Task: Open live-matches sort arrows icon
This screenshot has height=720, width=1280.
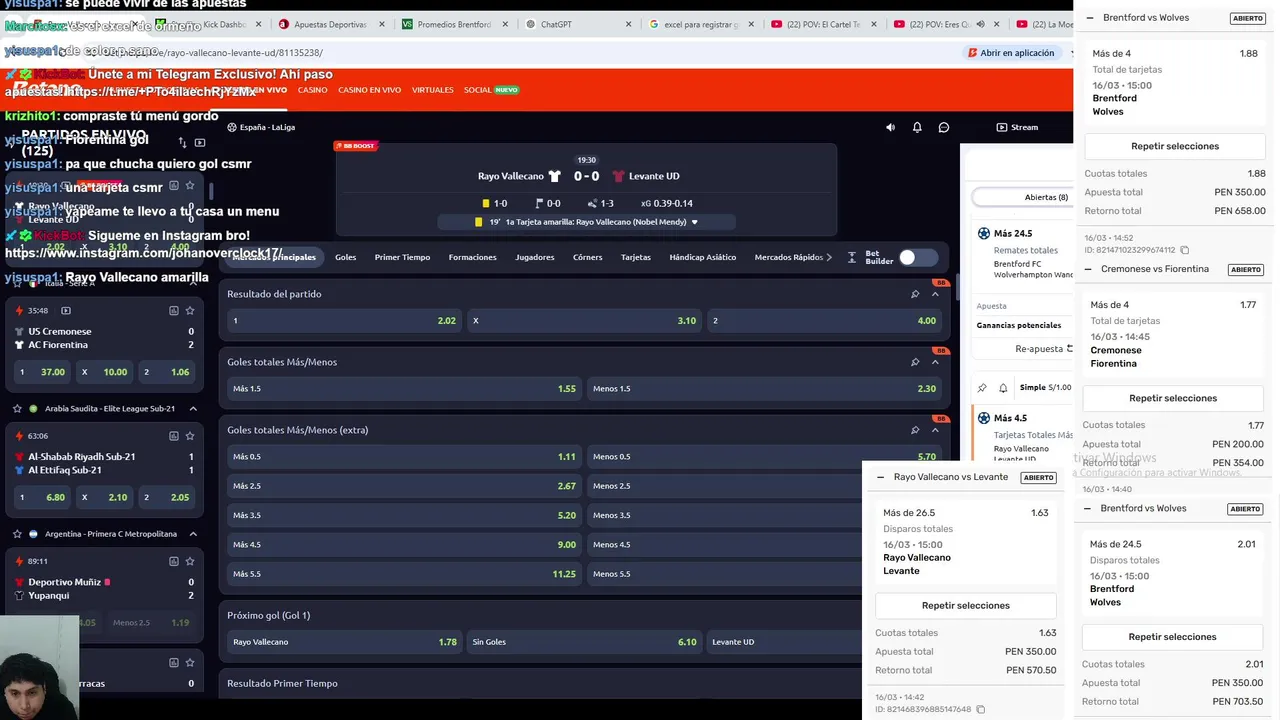Action: pos(182,143)
